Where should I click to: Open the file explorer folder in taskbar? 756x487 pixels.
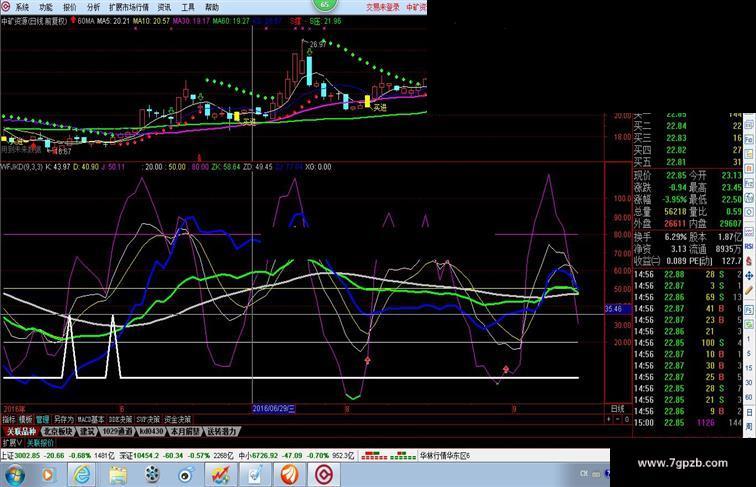coord(117,475)
